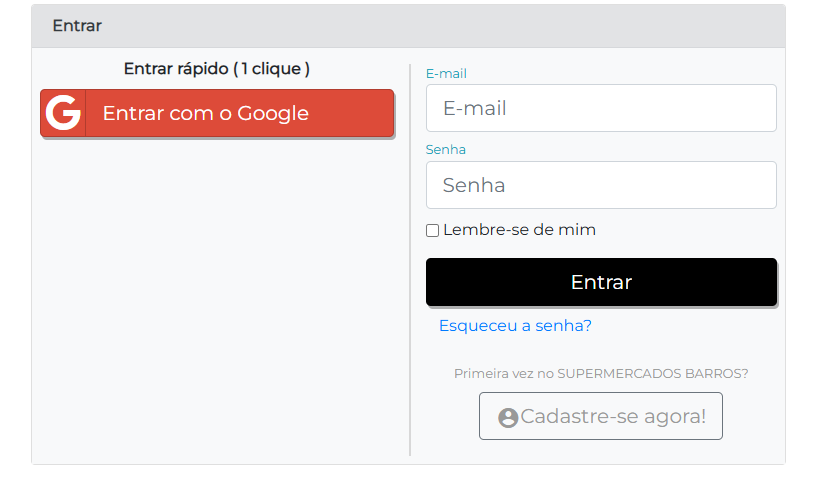The width and height of the screenshot is (825, 494).
Task: Follow the Esqueceu a senha? link
Action: (x=515, y=326)
